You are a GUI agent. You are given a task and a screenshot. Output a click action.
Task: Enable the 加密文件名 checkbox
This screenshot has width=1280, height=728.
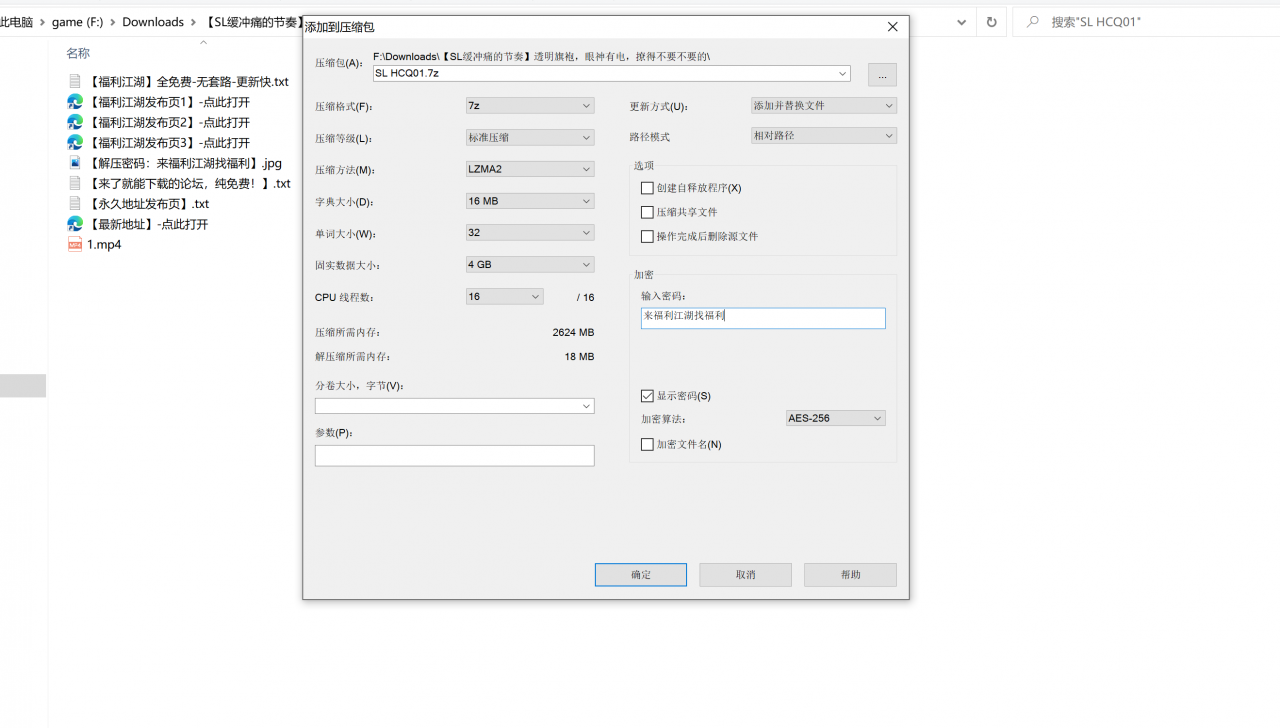click(x=647, y=444)
